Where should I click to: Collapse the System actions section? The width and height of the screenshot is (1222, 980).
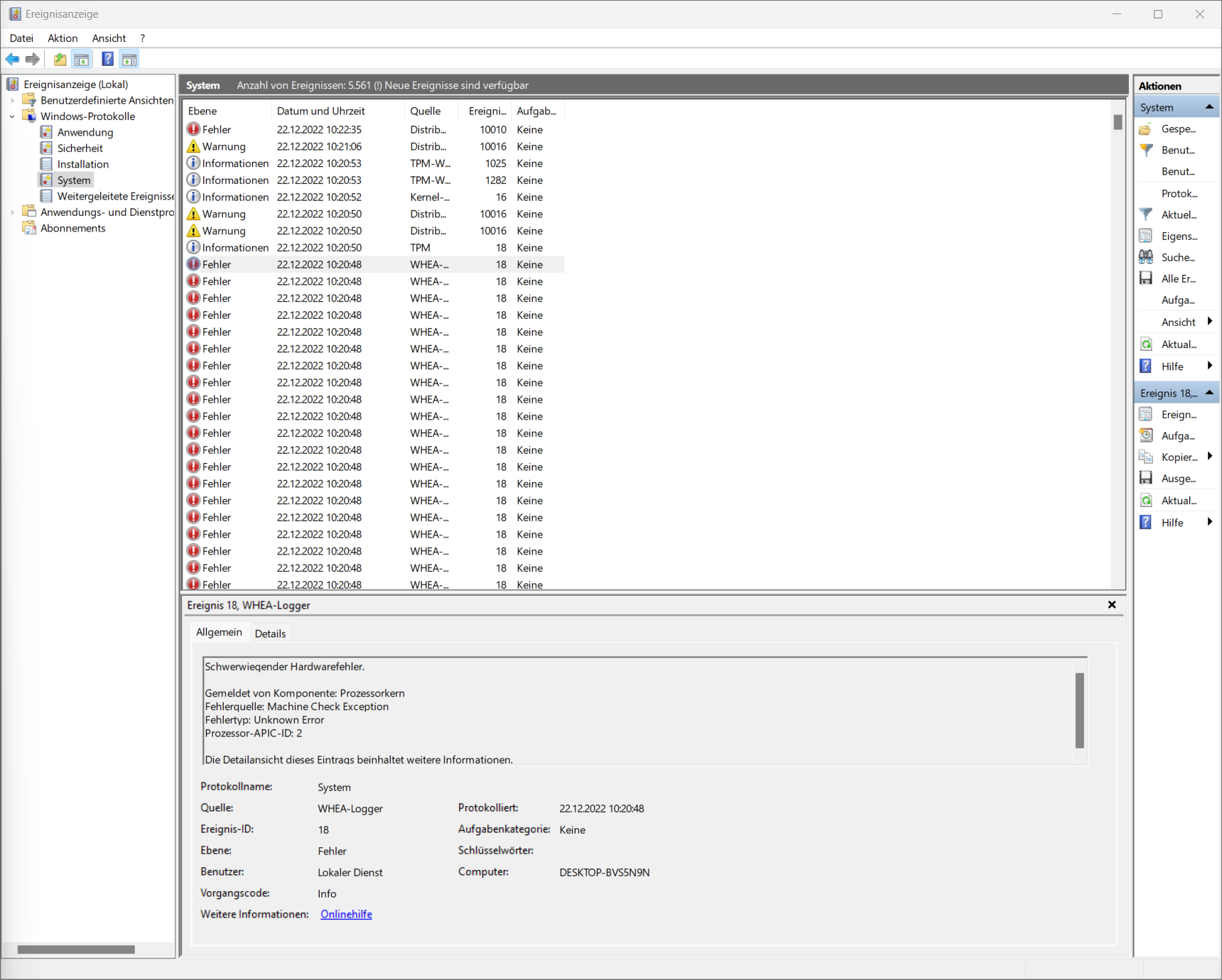pos(1209,107)
